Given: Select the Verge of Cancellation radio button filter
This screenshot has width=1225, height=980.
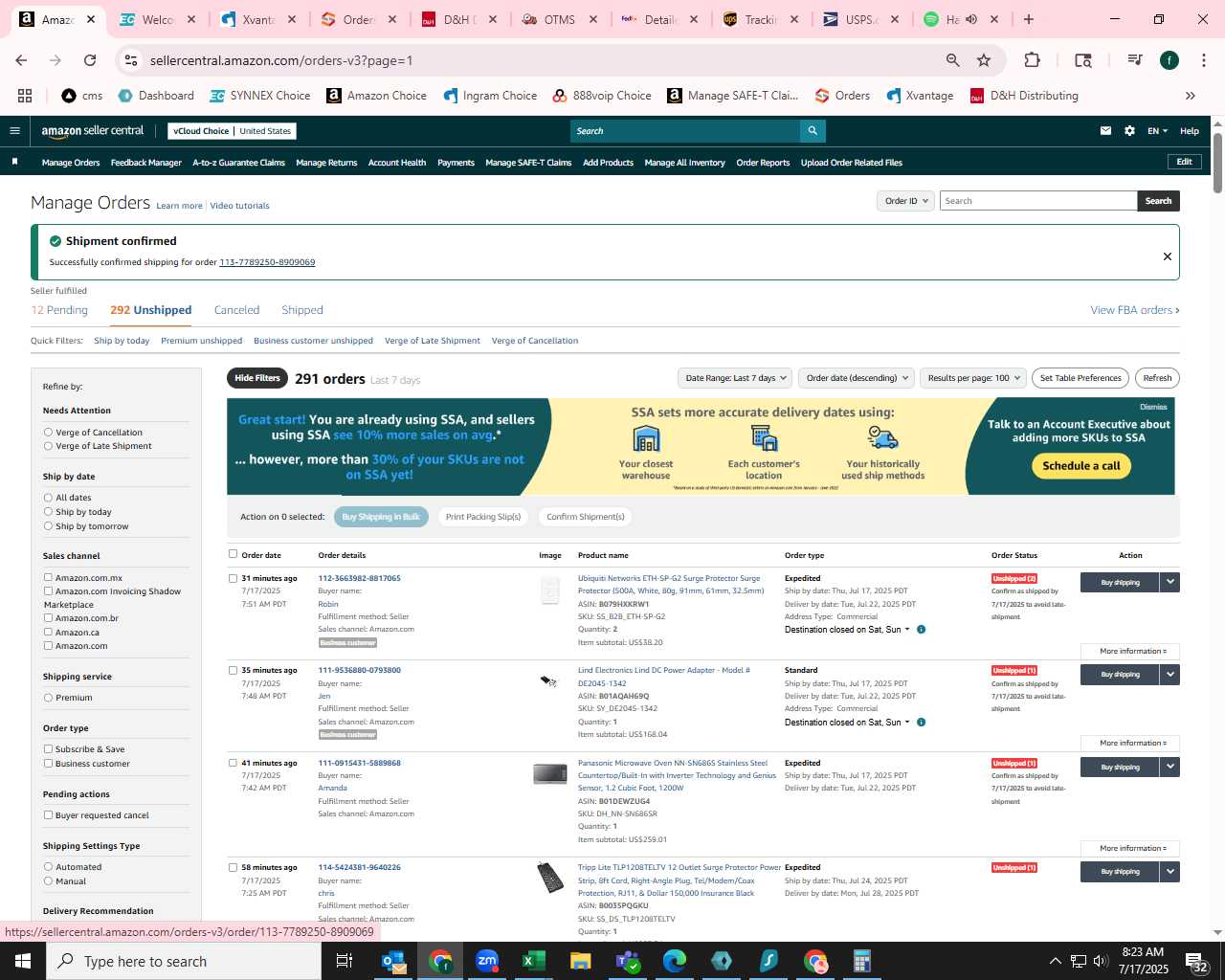Looking at the screenshot, I should [48, 433].
